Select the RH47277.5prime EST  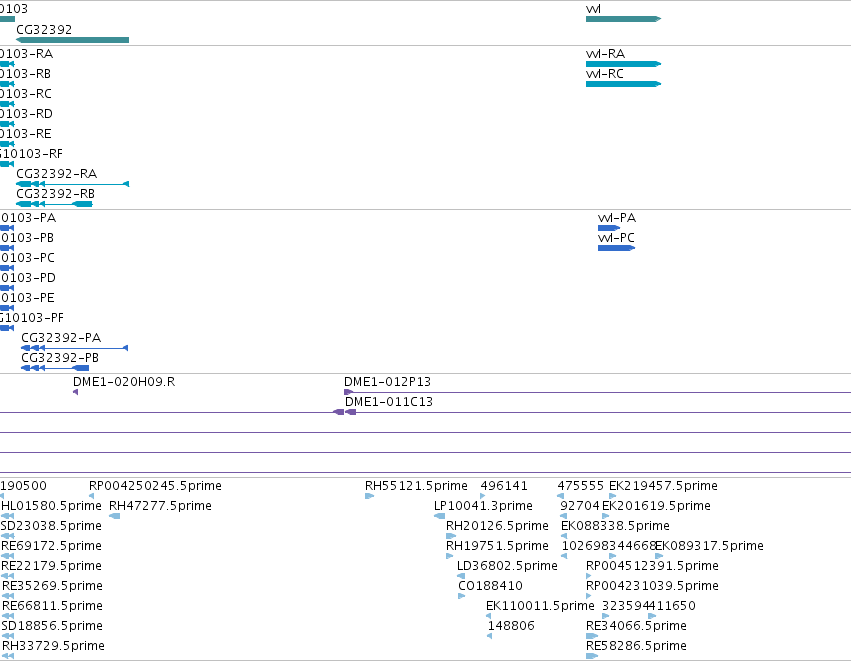click(115, 516)
